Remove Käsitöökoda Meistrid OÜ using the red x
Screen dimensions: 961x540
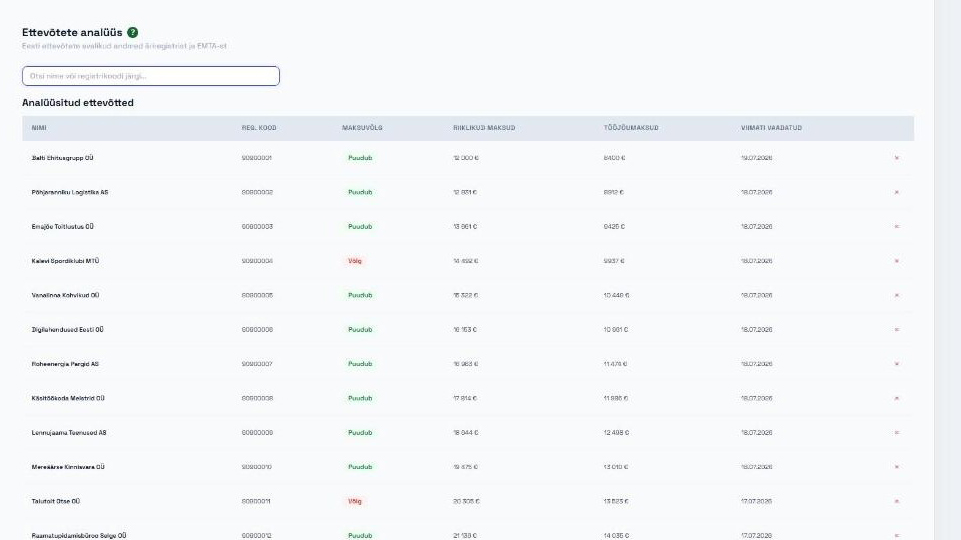click(897, 398)
